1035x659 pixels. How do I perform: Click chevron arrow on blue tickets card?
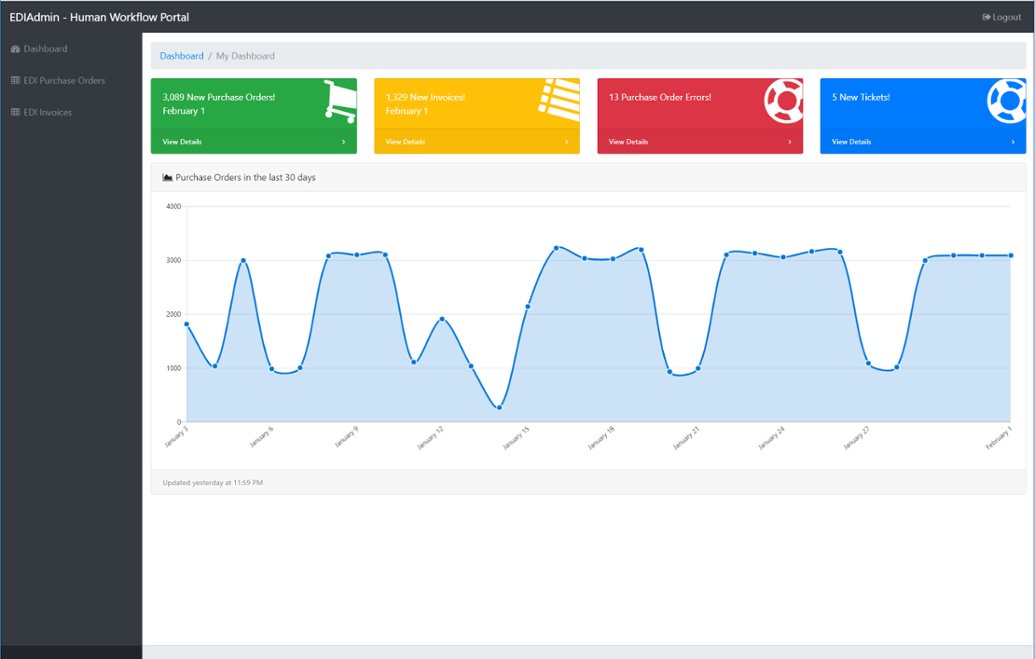click(1013, 142)
